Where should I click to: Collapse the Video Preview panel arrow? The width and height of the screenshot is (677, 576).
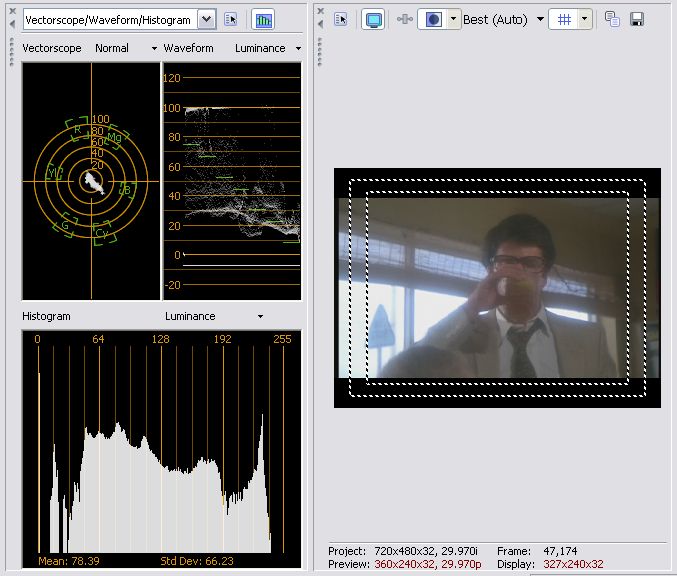tap(320, 24)
